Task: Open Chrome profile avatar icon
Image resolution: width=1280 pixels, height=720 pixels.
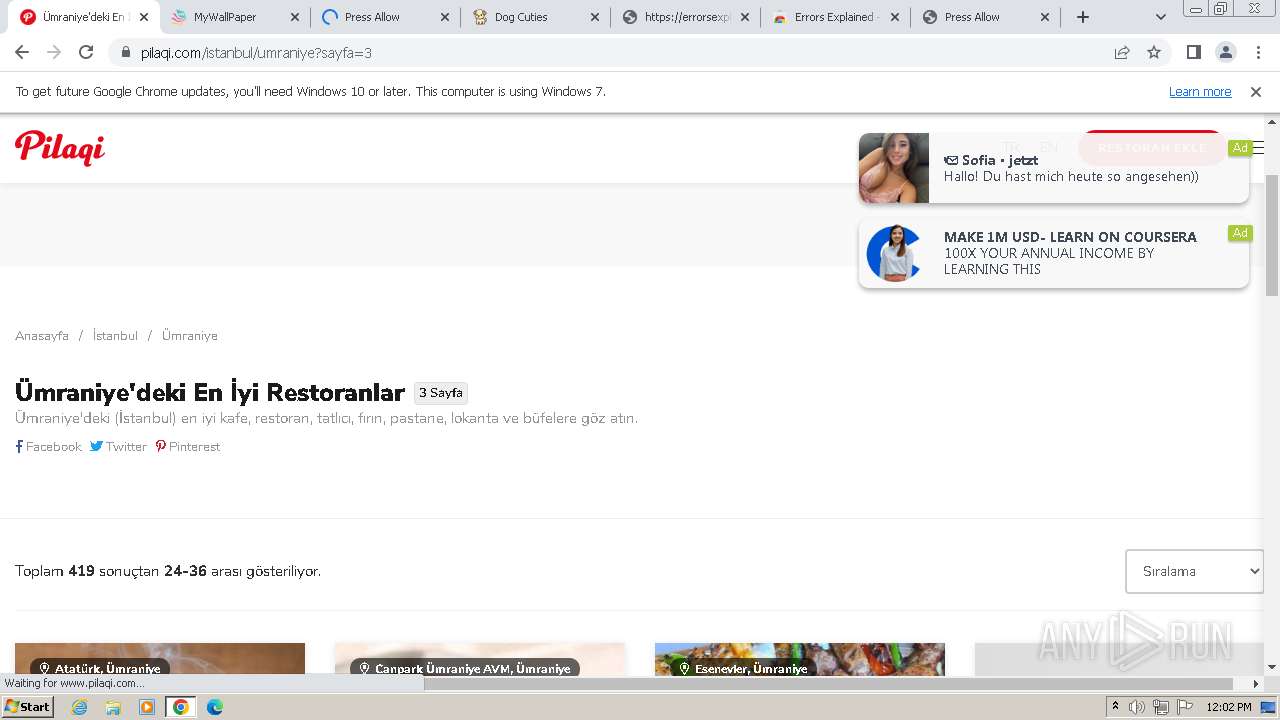Action: pyautogui.click(x=1225, y=52)
